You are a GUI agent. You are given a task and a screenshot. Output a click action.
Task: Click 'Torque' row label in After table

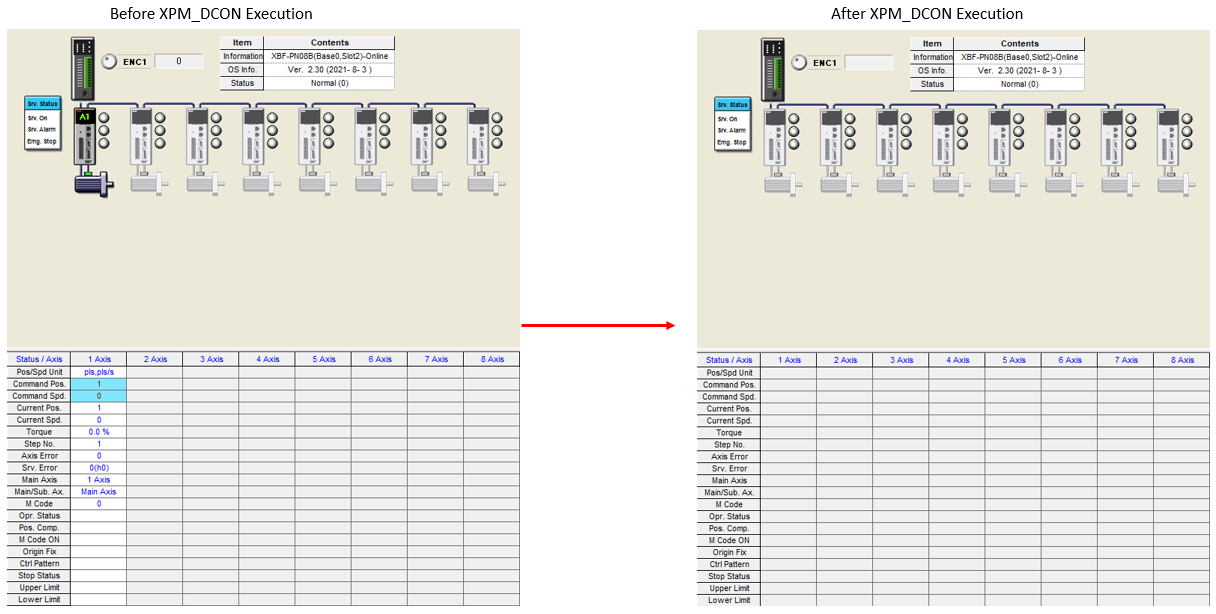(729, 433)
